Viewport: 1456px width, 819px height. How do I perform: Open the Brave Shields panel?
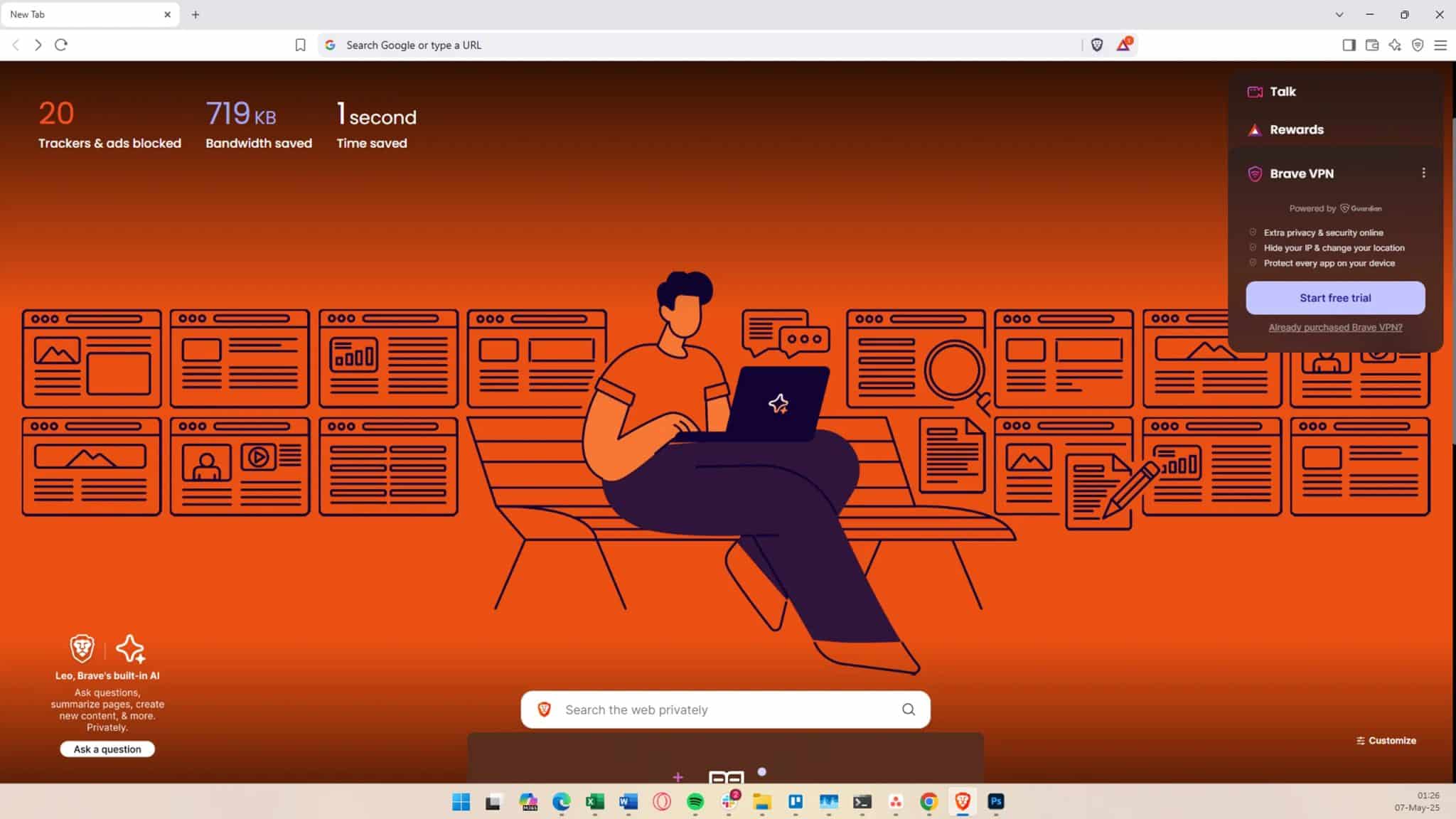click(1097, 45)
